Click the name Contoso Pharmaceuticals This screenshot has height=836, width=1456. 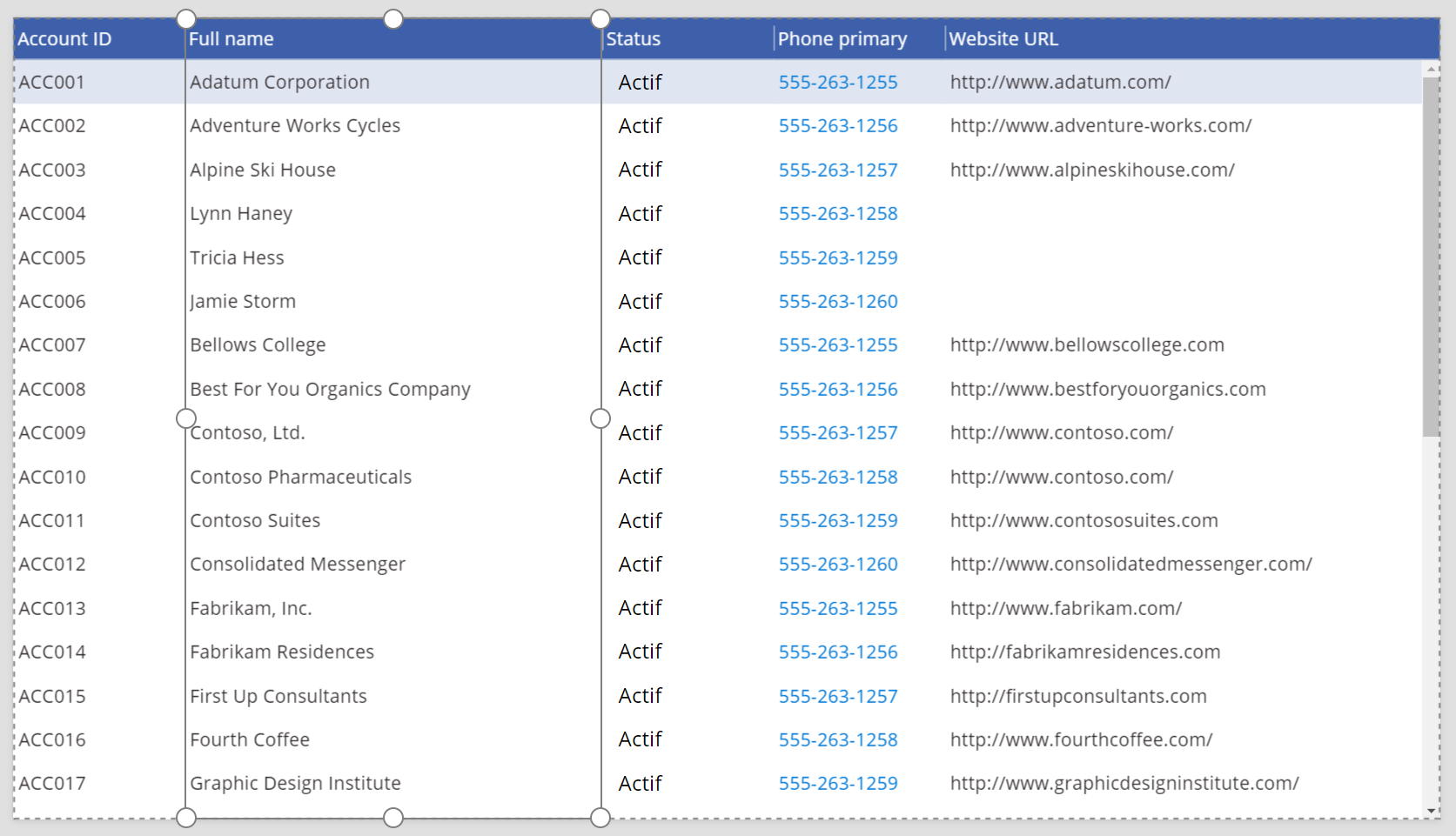point(301,478)
